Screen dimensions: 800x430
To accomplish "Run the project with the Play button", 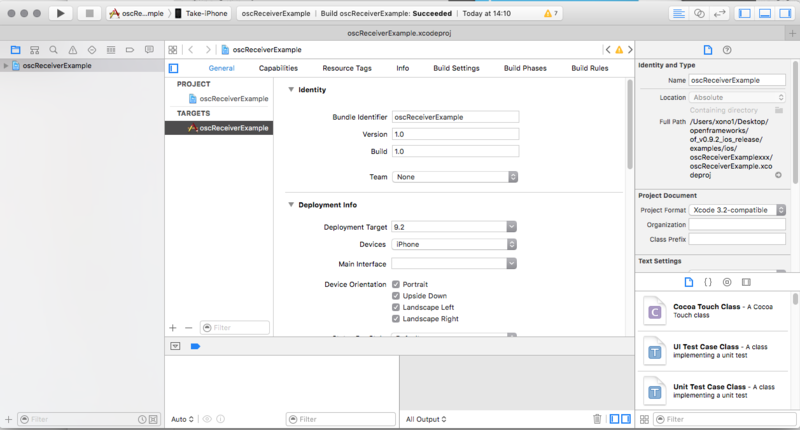I will point(60,13).
